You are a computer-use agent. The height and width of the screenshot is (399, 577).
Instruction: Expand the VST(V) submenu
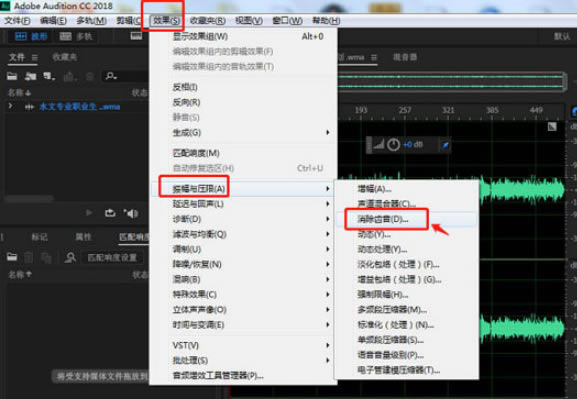(x=243, y=345)
